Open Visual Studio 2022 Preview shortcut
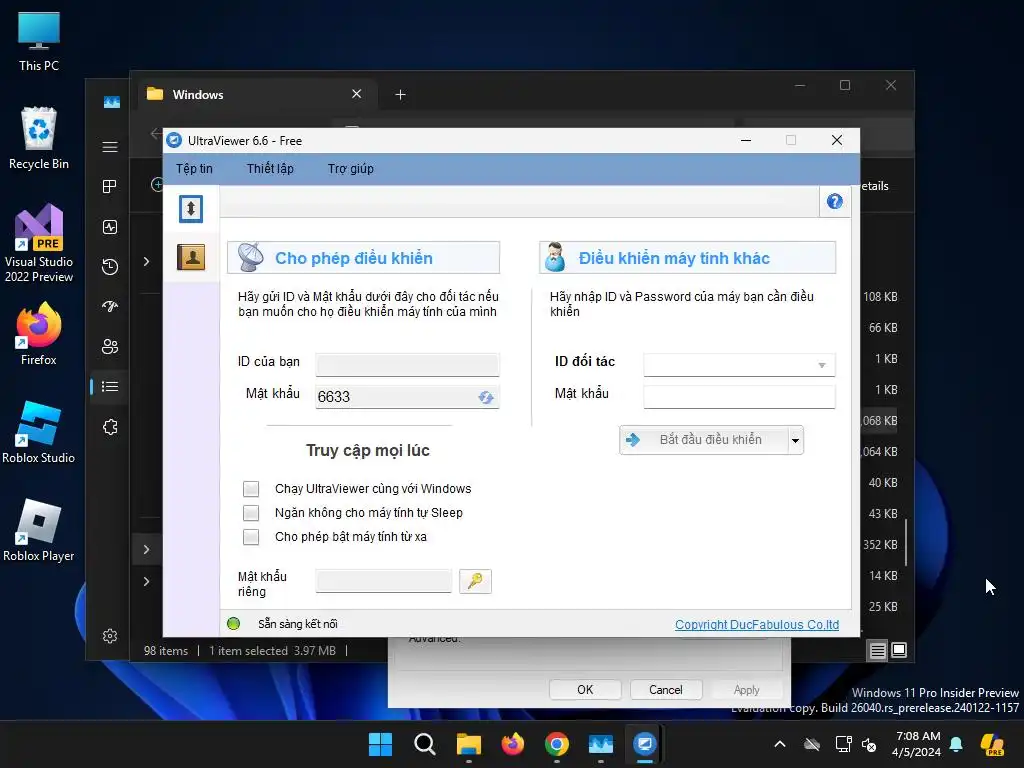The height and width of the screenshot is (768, 1024). click(x=39, y=243)
